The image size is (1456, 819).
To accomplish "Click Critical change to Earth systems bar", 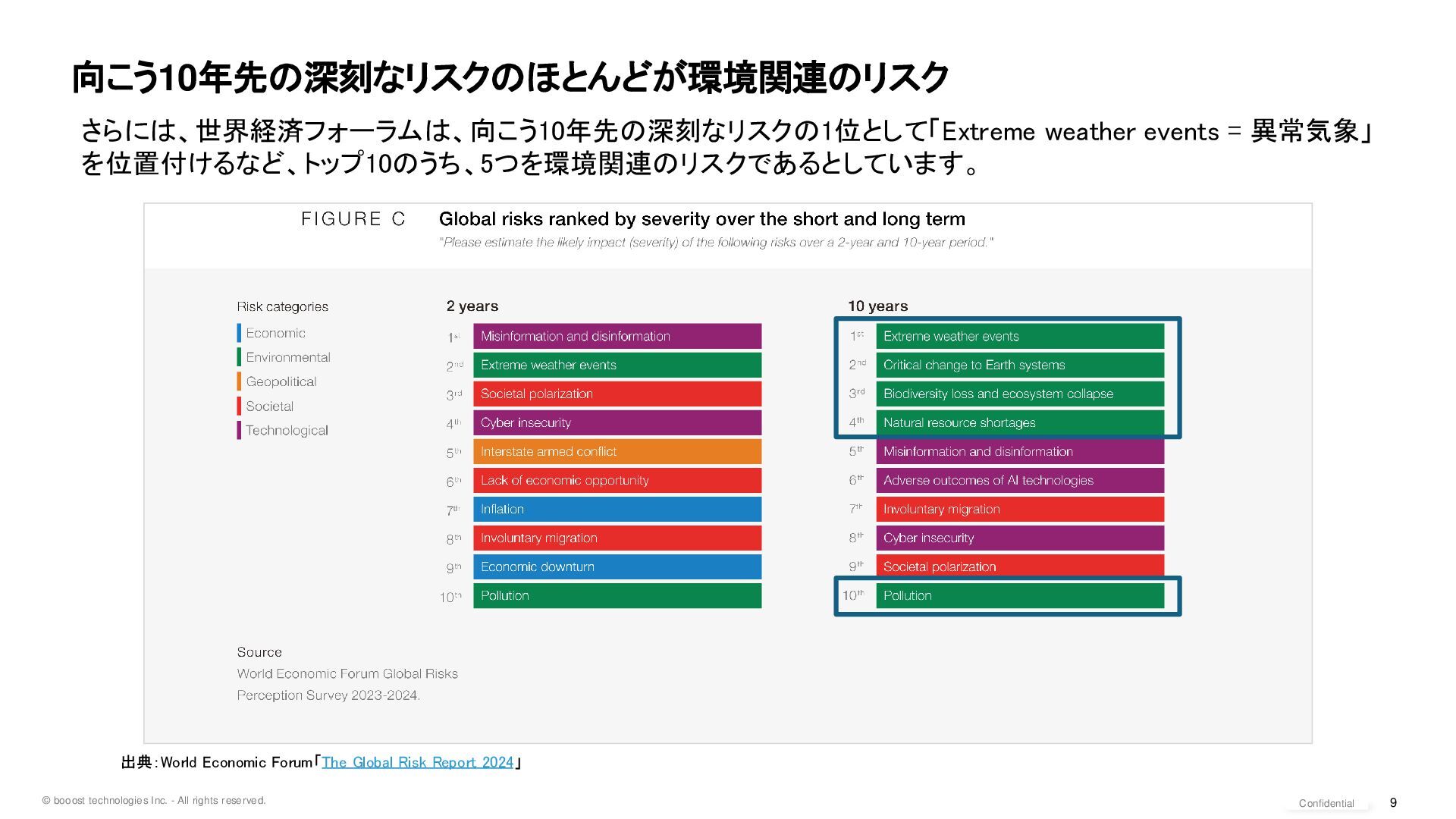I will pyautogui.click(x=1019, y=365).
